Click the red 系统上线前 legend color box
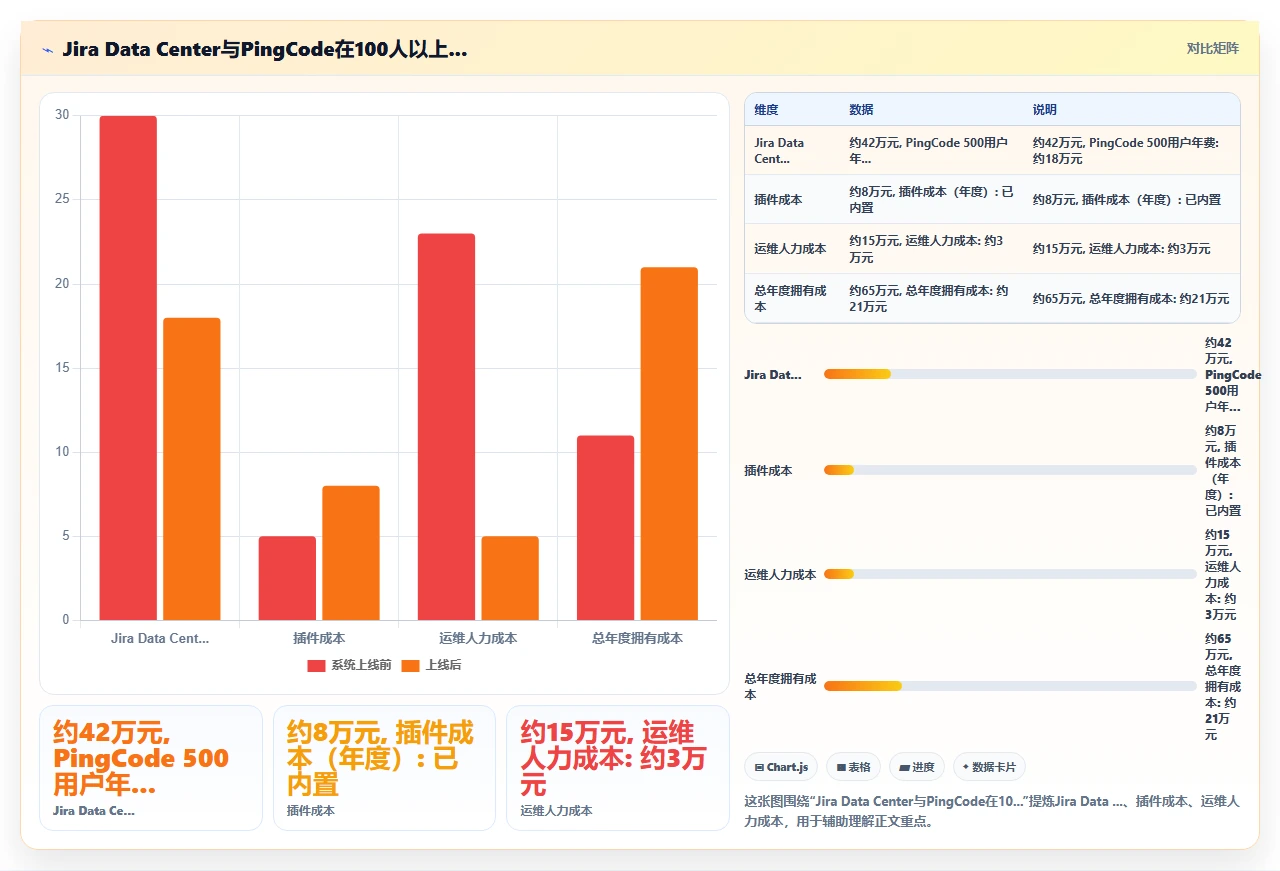The height and width of the screenshot is (871, 1280). [x=316, y=665]
